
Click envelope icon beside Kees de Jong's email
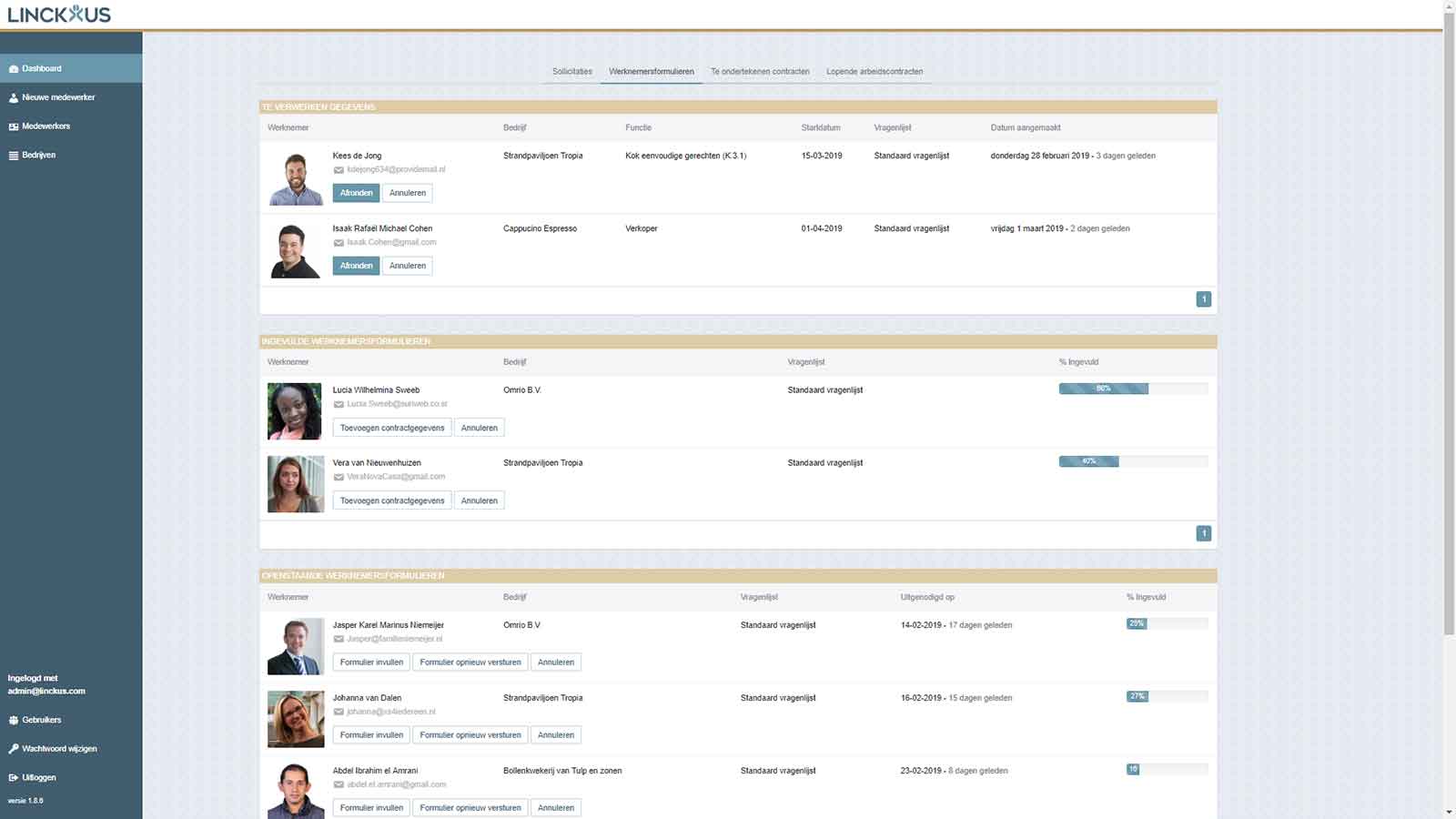click(x=339, y=170)
